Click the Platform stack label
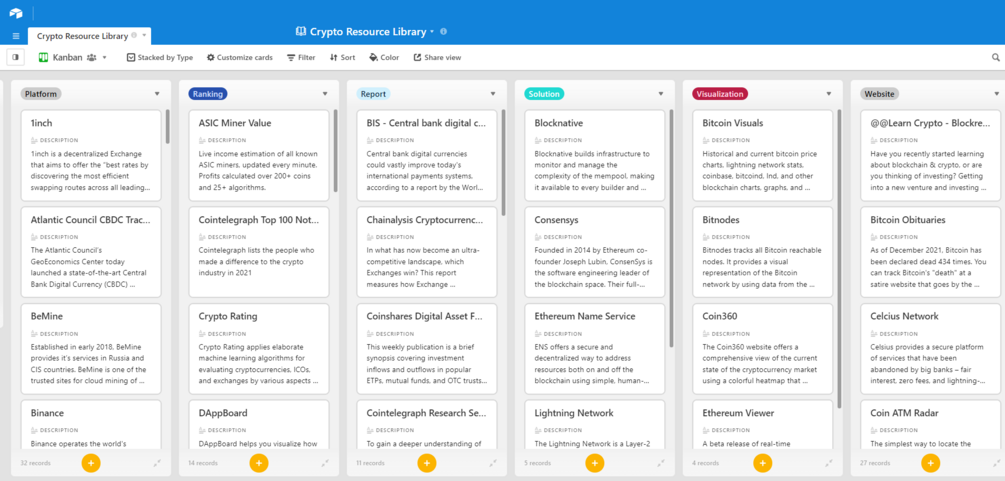The width and height of the screenshot is (1005, 481). (41, 94)
